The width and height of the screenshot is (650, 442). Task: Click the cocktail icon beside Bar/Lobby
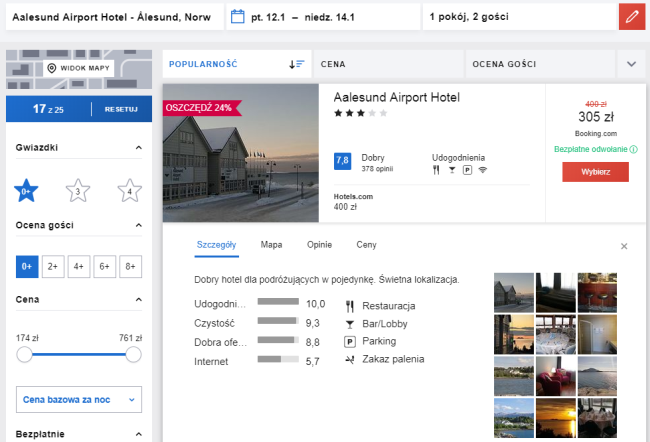click(x=350, y=324)
